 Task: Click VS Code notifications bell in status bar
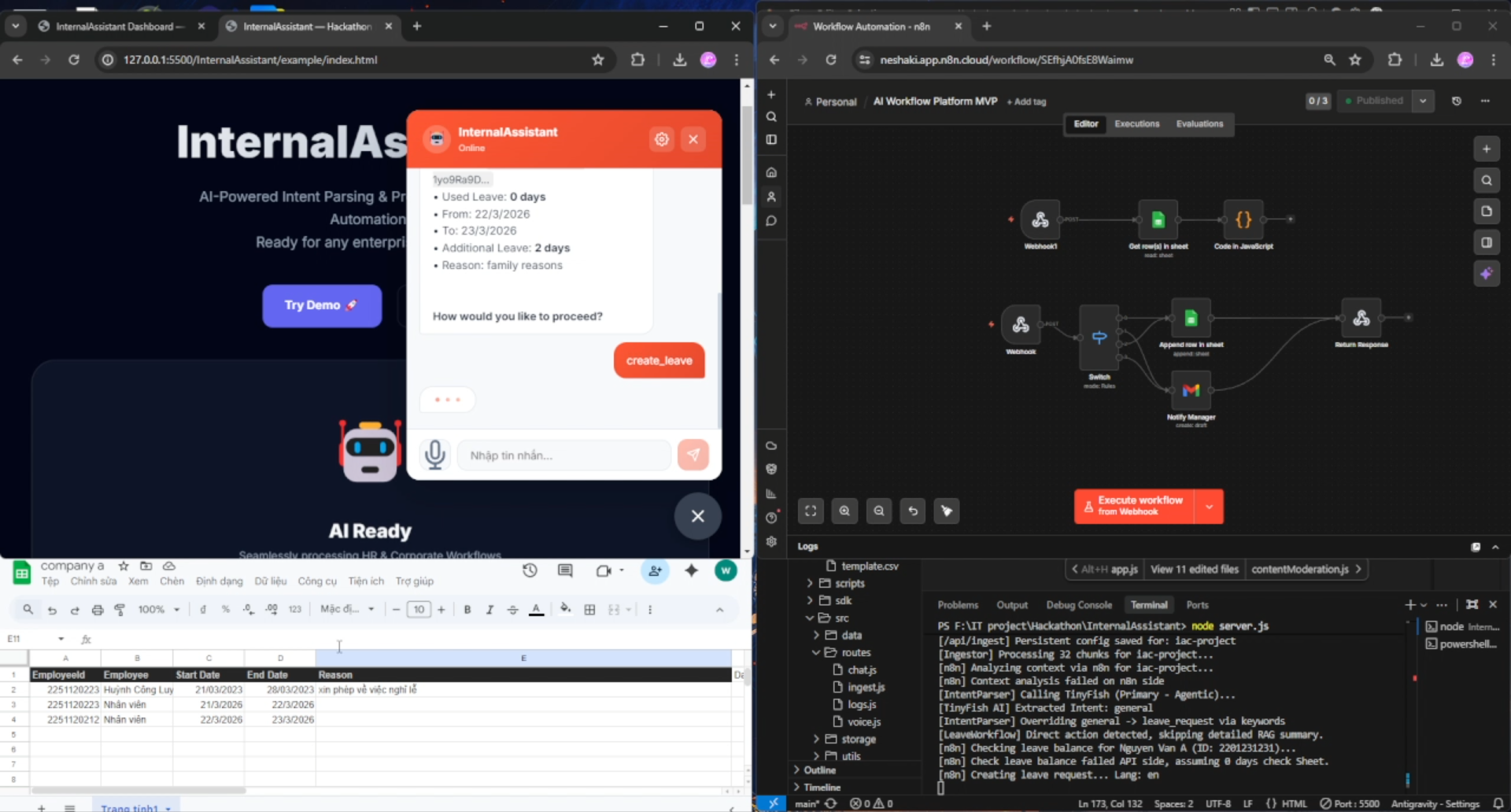[1498, 803]
